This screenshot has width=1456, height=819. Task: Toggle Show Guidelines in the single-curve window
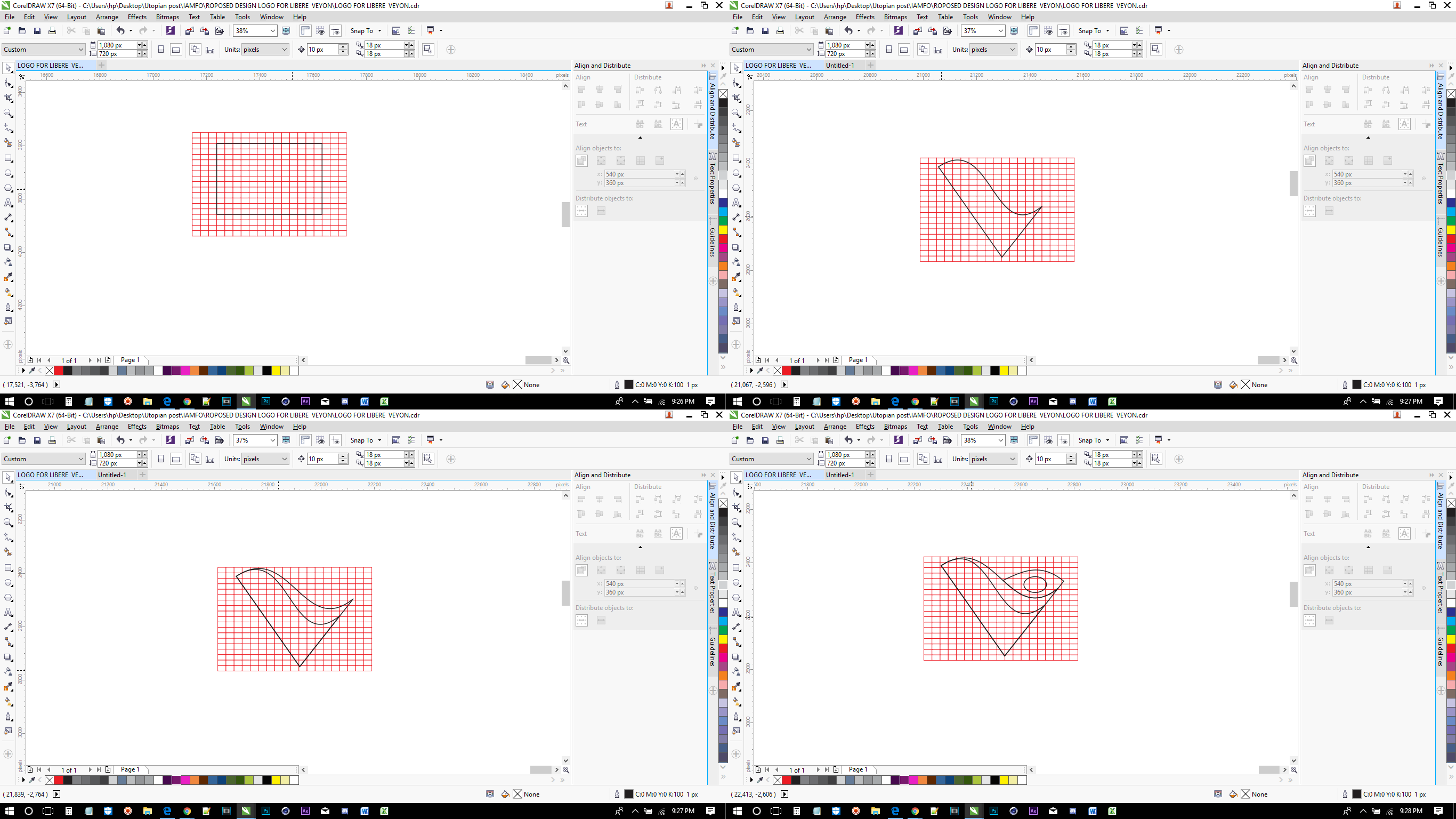pos(1063,30)
